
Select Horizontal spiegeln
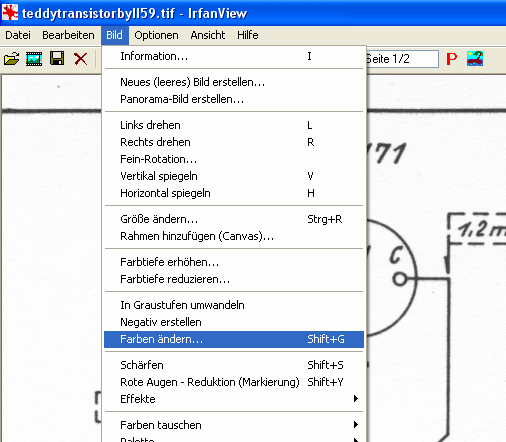tap(234, 193)
